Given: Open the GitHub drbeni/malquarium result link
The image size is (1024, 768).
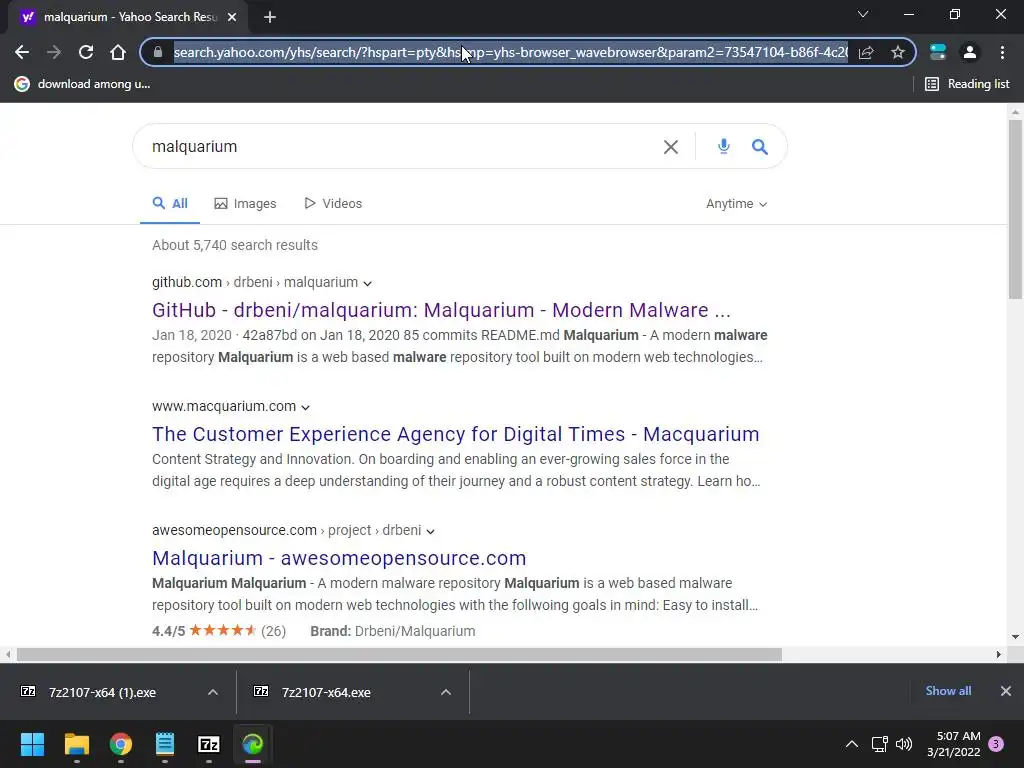Looking at the screenshot, I should click(x=441, y=310).
